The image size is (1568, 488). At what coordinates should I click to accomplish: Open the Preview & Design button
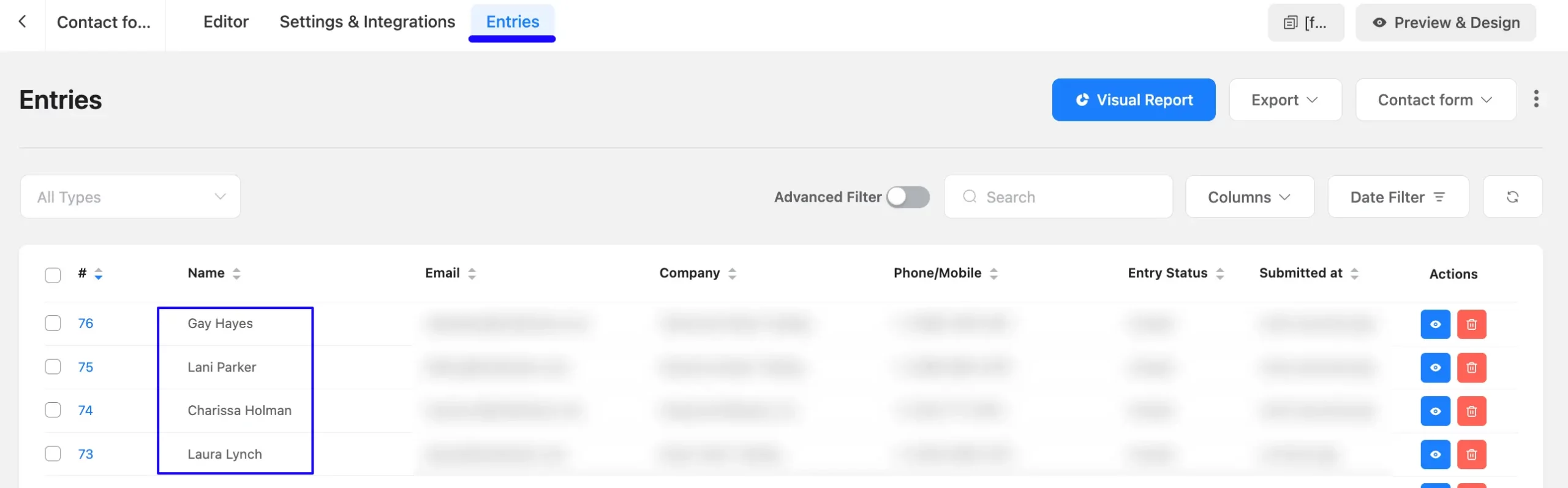click(x=1445, y=23)
